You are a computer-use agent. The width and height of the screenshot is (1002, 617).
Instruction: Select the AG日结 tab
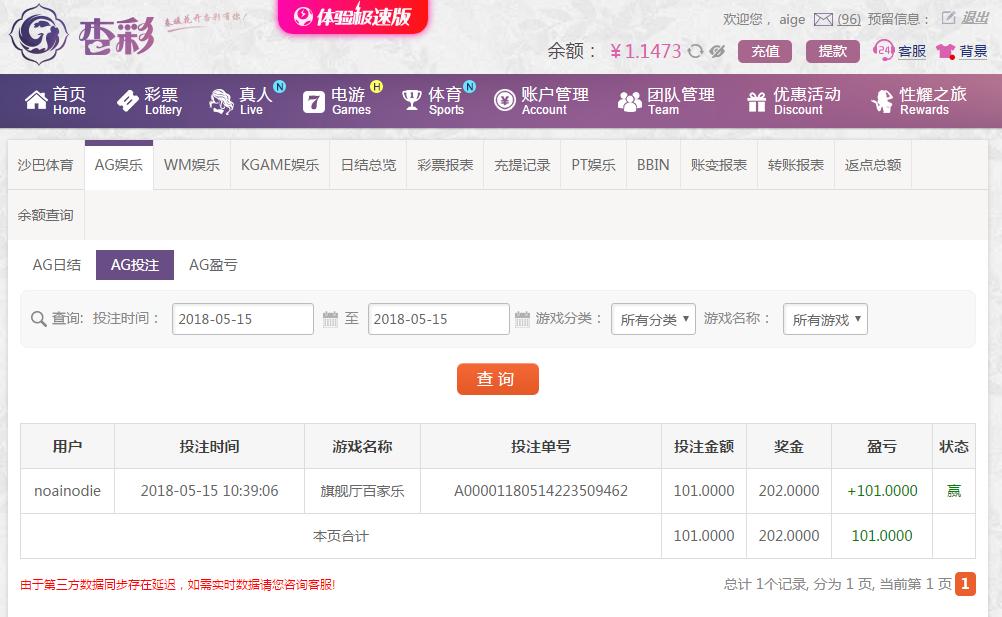pyautogui.click(x=56, y=265)
